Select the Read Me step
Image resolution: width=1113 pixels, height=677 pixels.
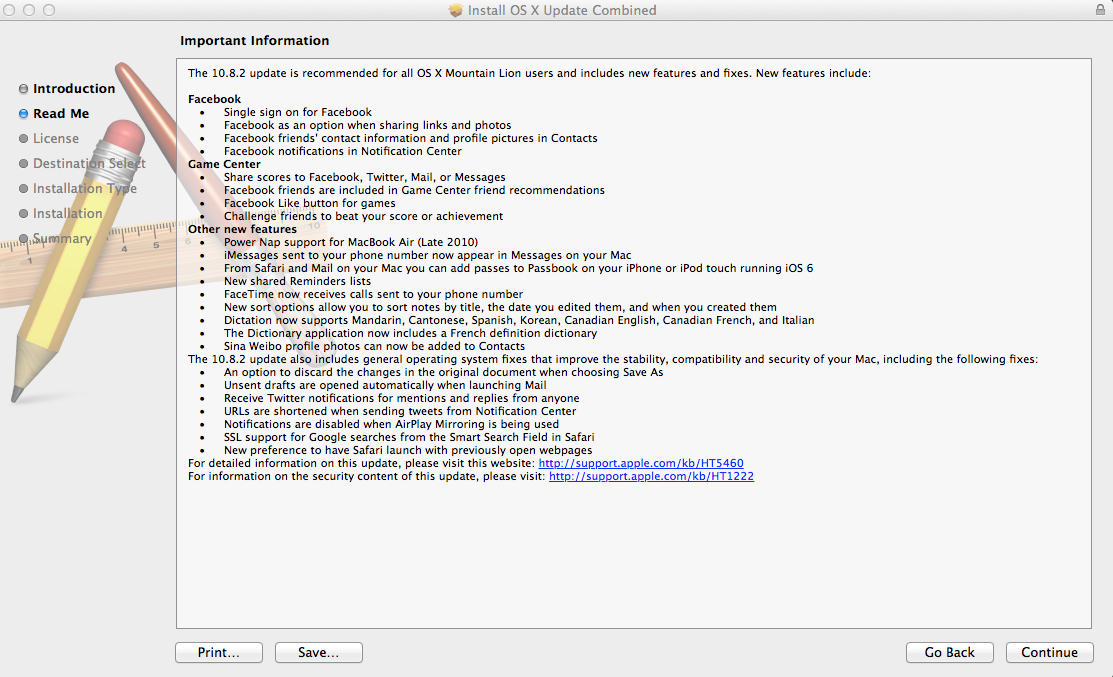point(61,114)
